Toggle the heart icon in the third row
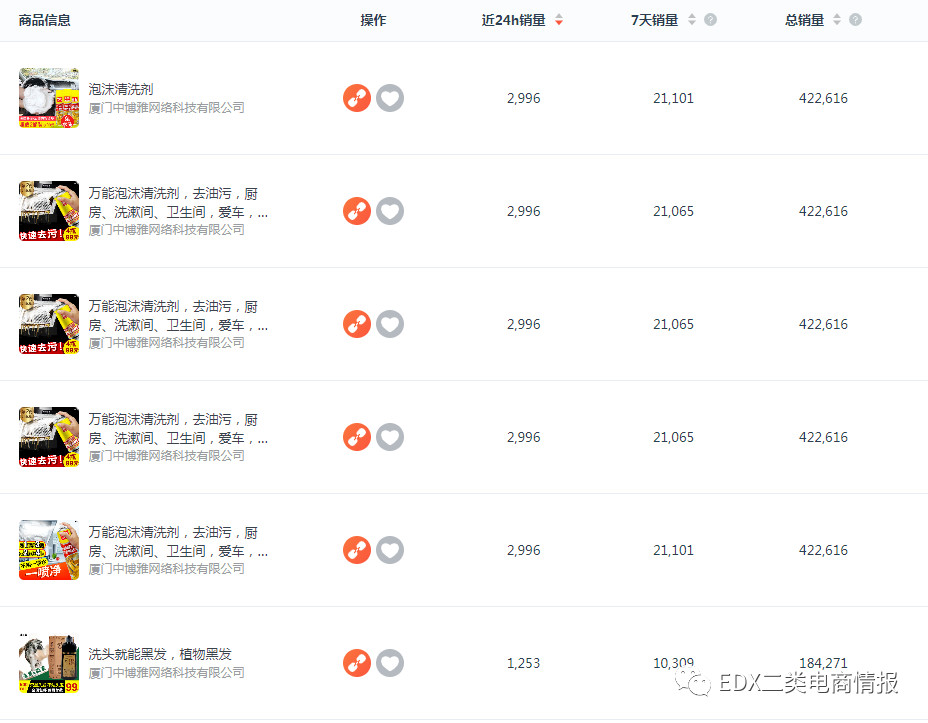This screenshot has width=928, height=723. 390,324
